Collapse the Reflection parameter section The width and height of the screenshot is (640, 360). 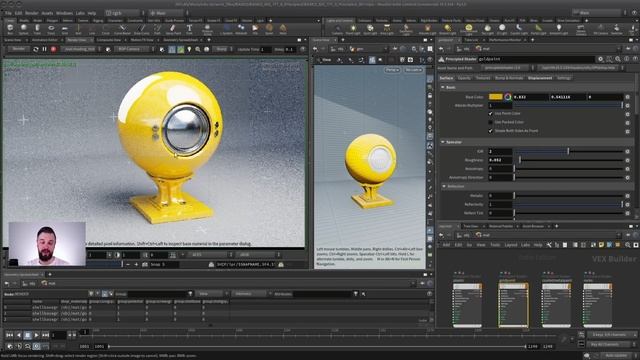(x=444, y=186)
